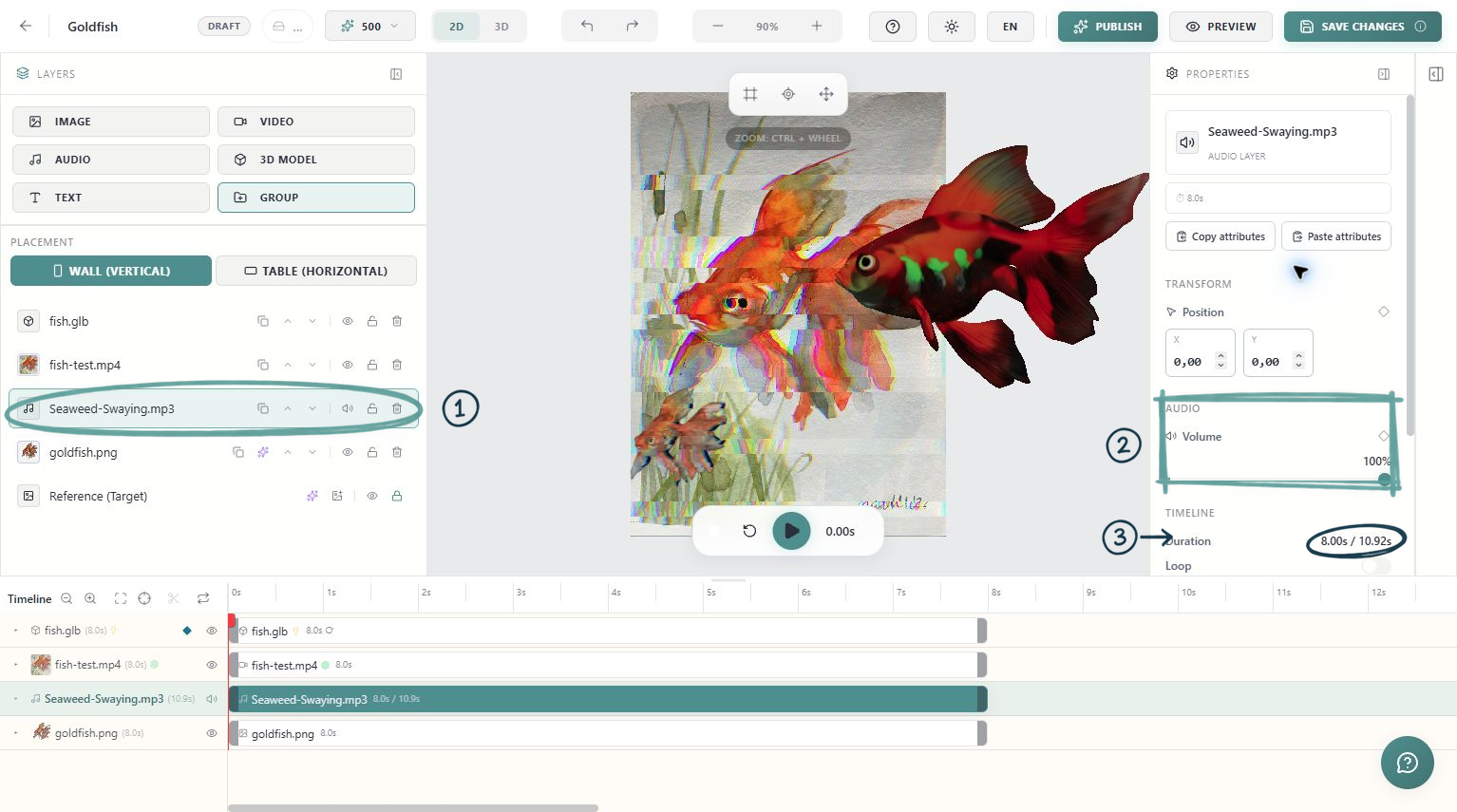The image size is (1457, 812).
Task: Click the Position X input field
Action: coord(1201,353)
